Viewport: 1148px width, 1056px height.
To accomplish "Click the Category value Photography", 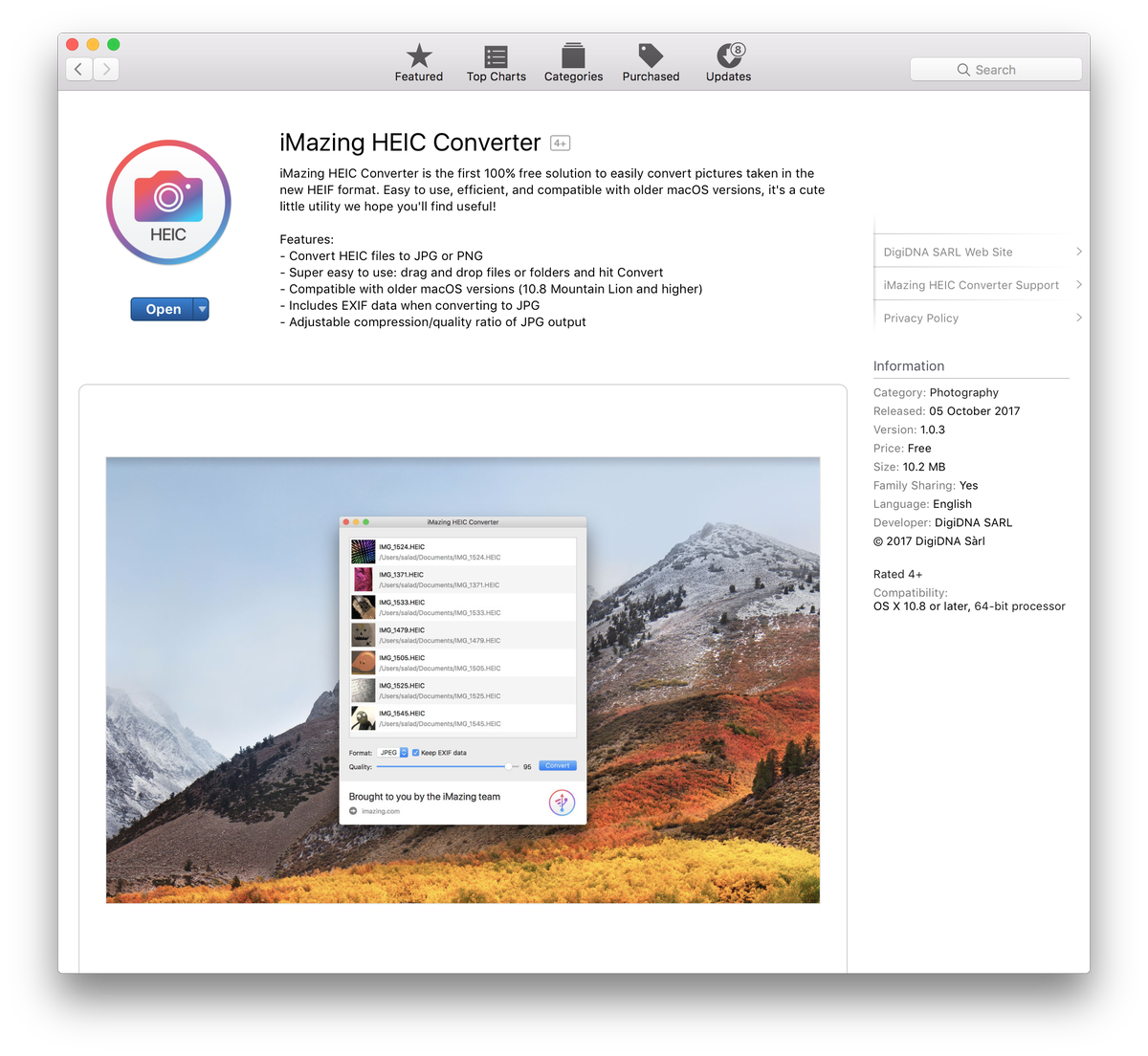I will [x=963, y=393].
